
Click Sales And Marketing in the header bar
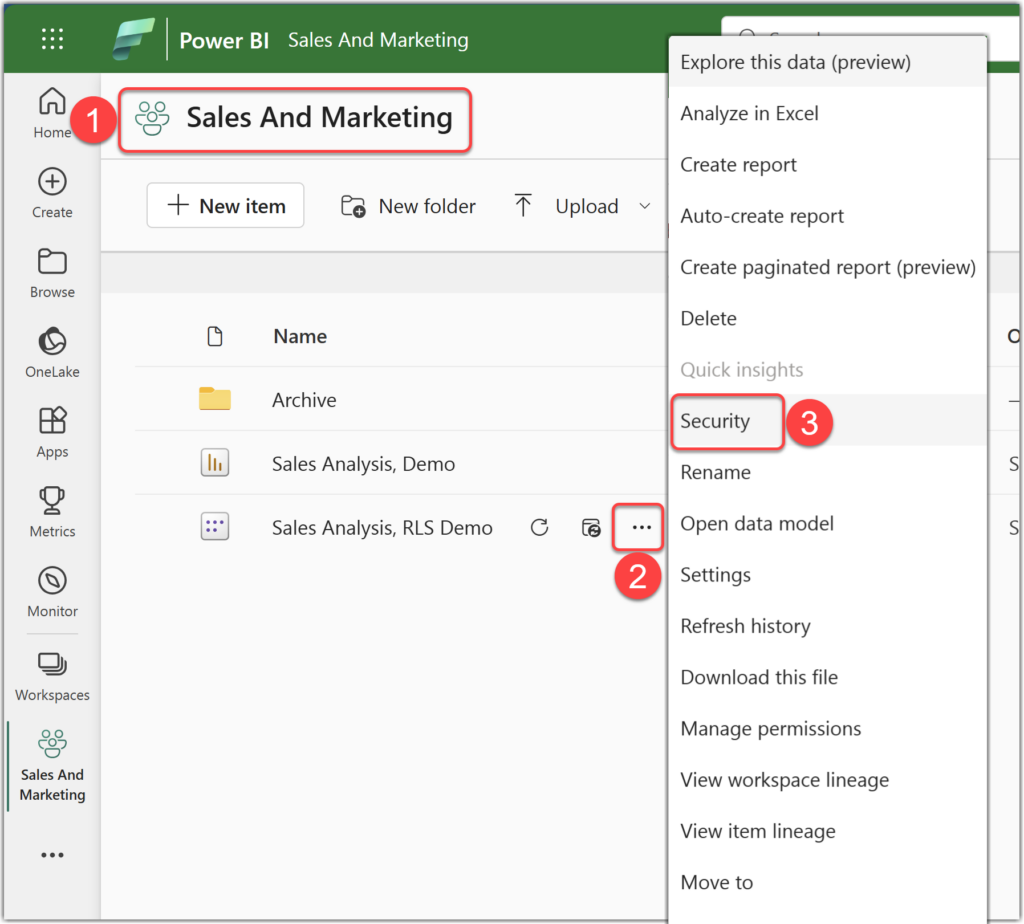[378, 40]
